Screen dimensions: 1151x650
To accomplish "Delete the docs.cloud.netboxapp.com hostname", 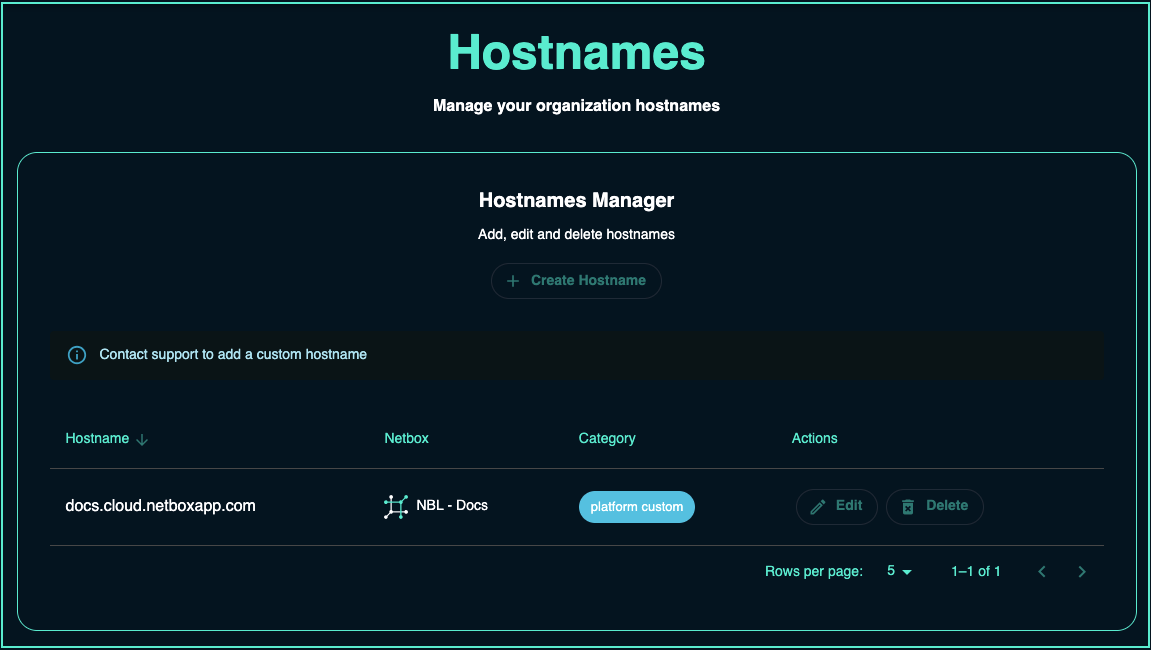I will point(934,507).
